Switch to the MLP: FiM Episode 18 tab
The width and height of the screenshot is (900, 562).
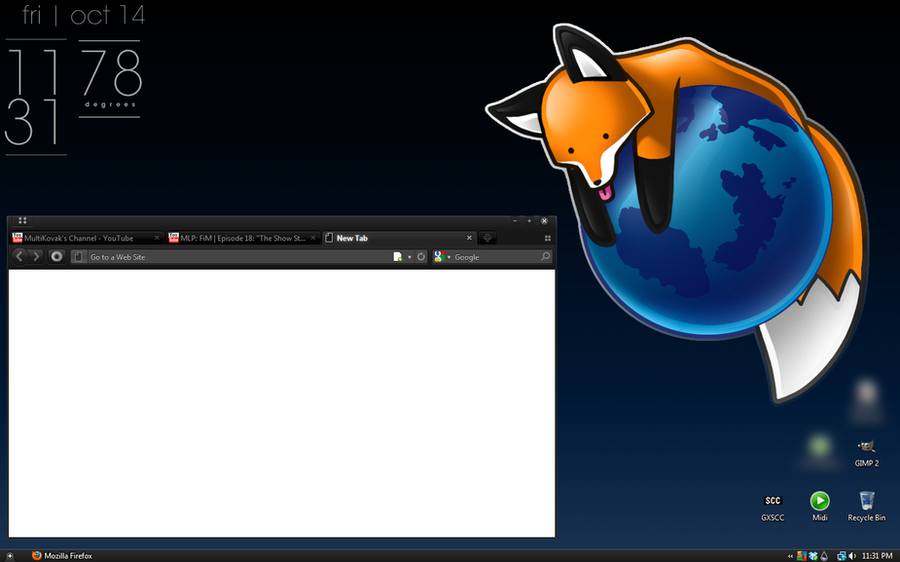(243, 238)
